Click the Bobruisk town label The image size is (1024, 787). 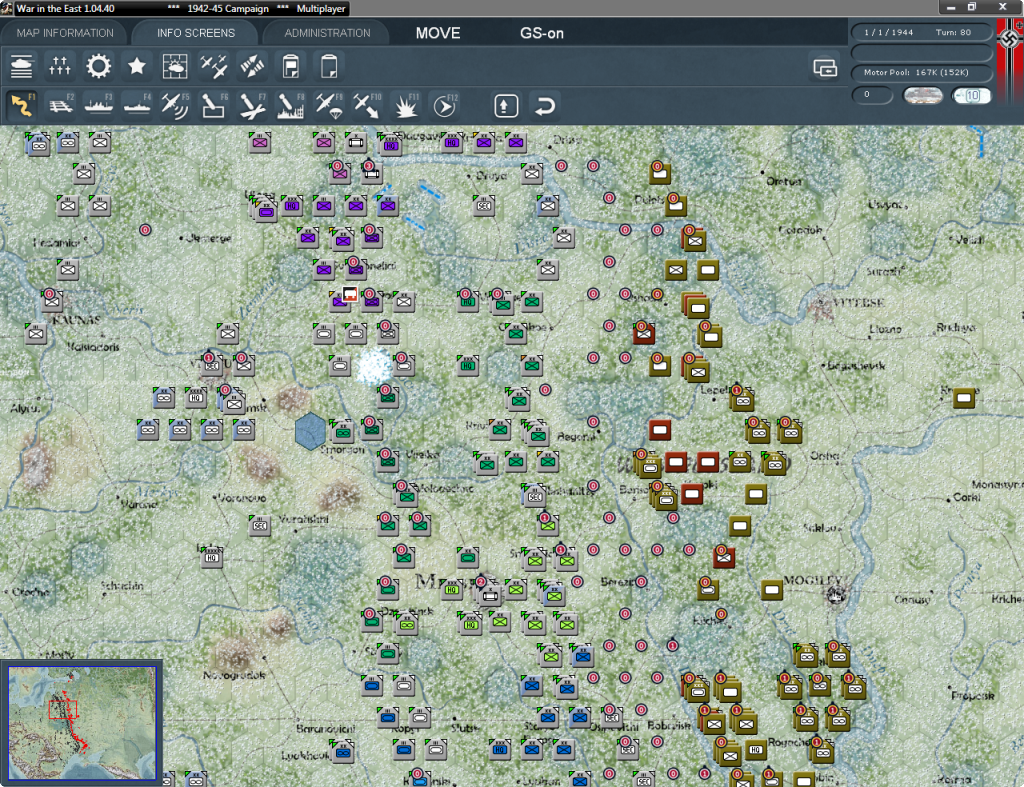[x=669, y=725]
